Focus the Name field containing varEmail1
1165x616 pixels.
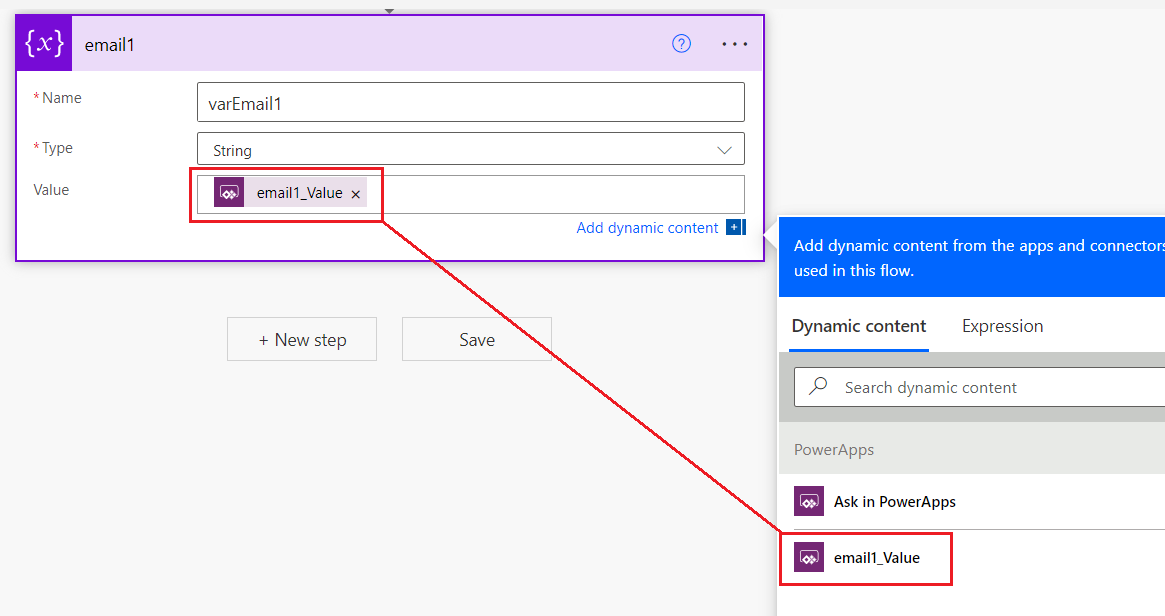(x=470, y=102)
